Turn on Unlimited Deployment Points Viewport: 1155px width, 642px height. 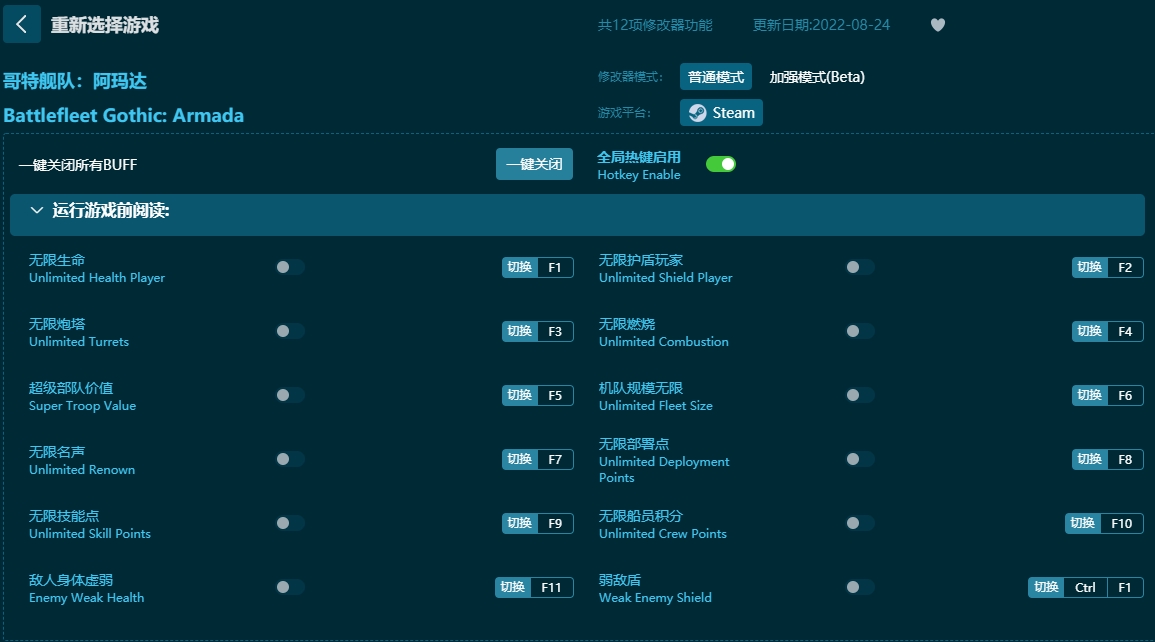point(859,459)
